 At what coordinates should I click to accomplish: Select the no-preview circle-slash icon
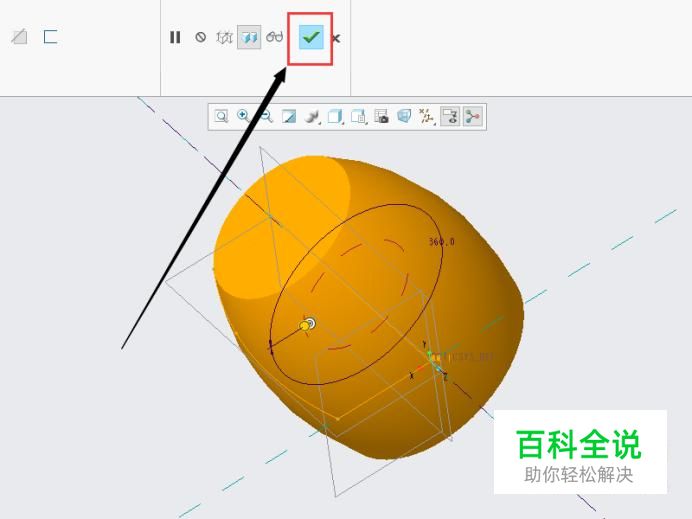200,37
